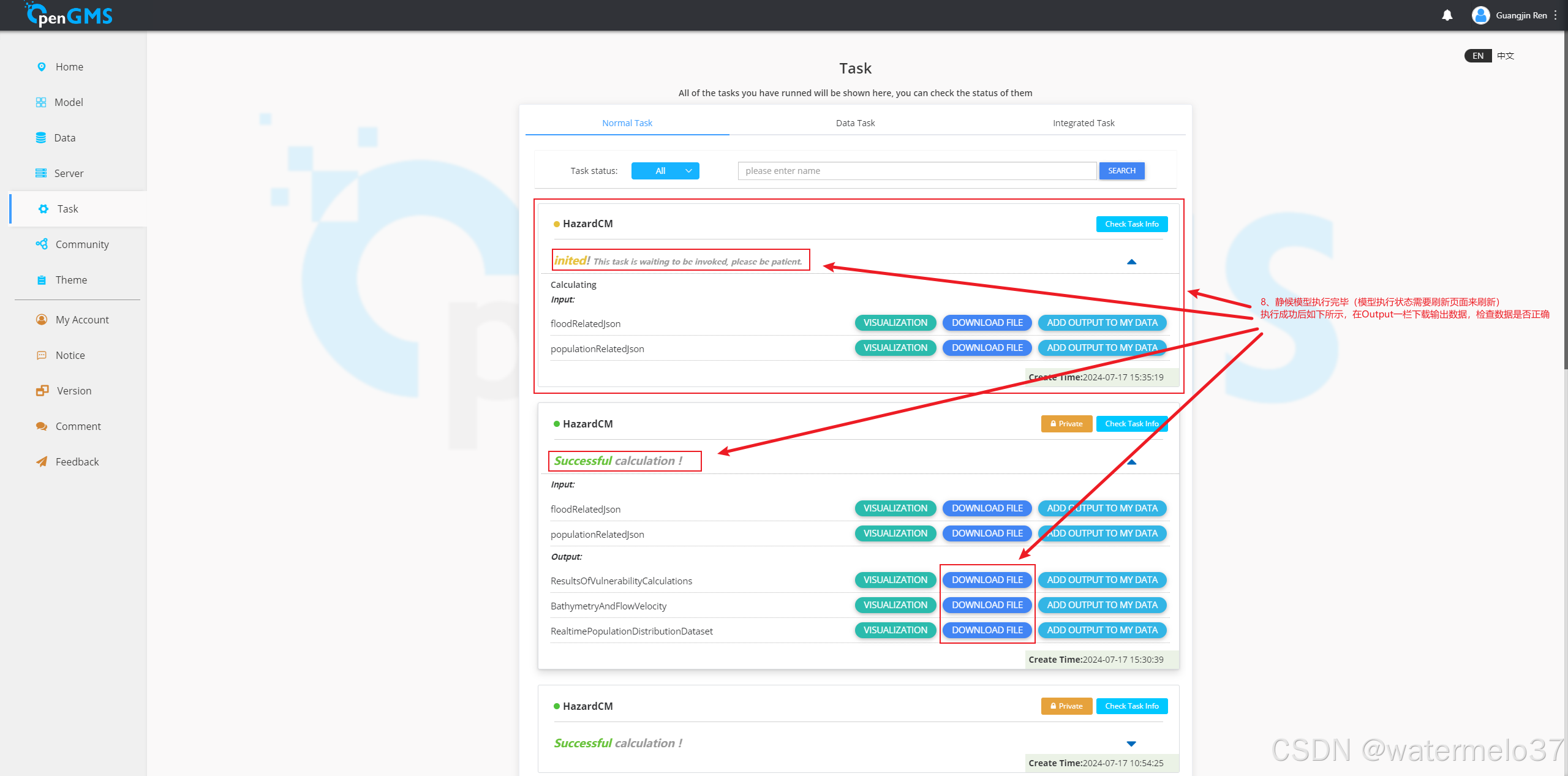Click the Server rack icon
Screen dimensions: 1568x776
(41, 173)
